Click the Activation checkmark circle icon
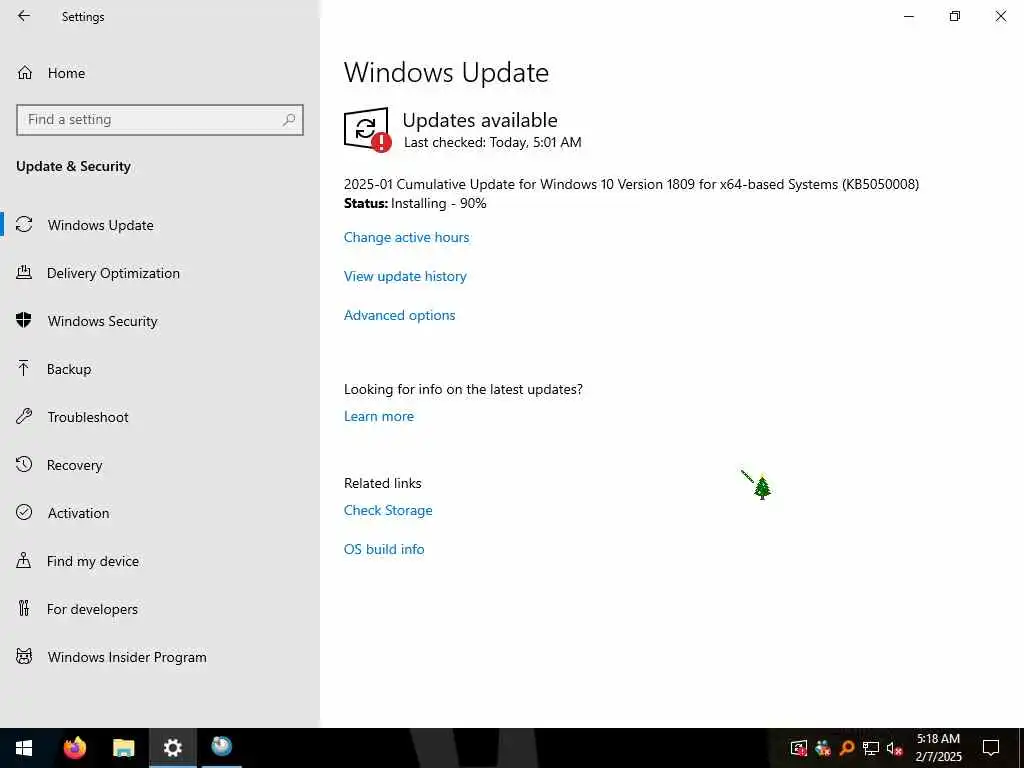 pos(24,513)
